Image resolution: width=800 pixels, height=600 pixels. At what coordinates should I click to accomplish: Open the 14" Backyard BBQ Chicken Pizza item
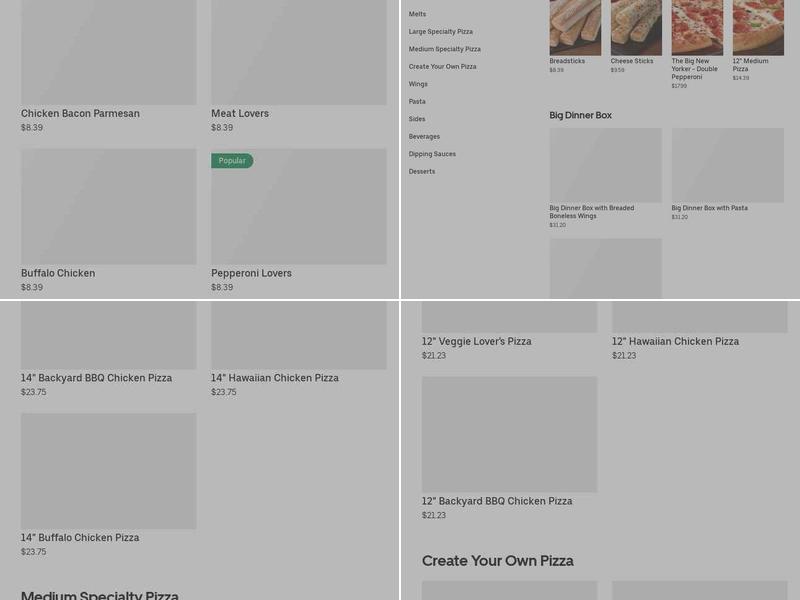click(108, 349)
